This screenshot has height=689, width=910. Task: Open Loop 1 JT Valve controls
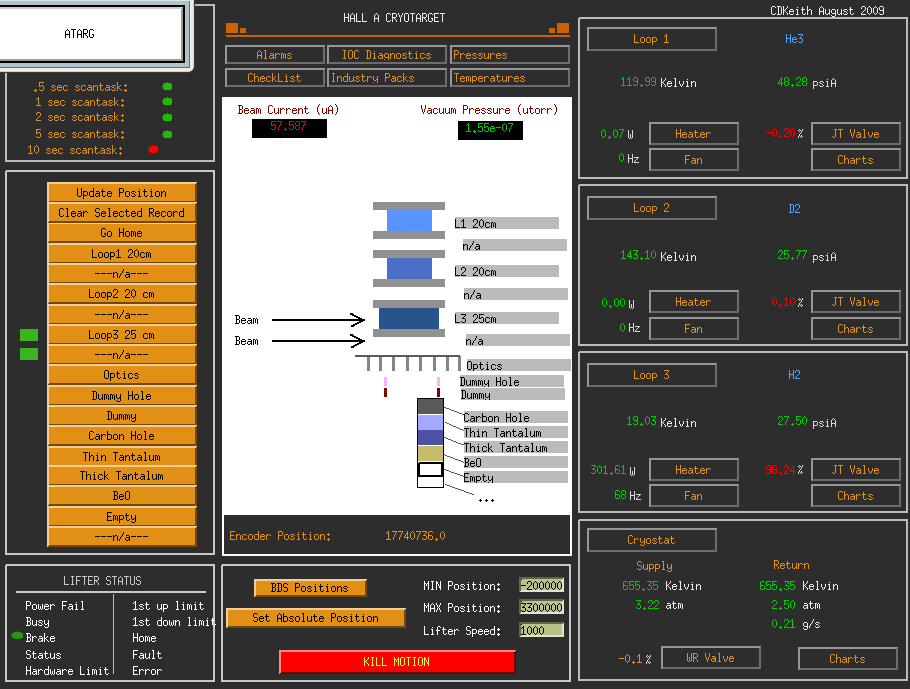tap(855, 134)
